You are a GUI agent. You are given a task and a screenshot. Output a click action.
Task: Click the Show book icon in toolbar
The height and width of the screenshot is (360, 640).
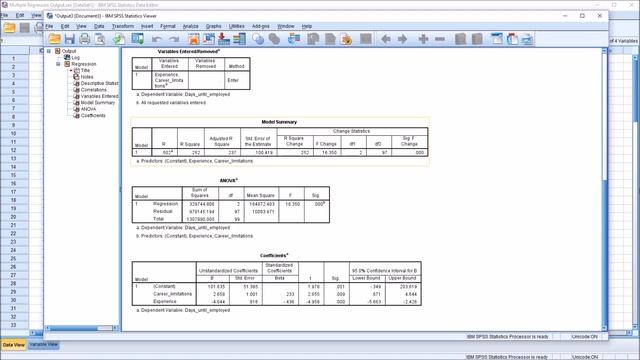(460, 39)
